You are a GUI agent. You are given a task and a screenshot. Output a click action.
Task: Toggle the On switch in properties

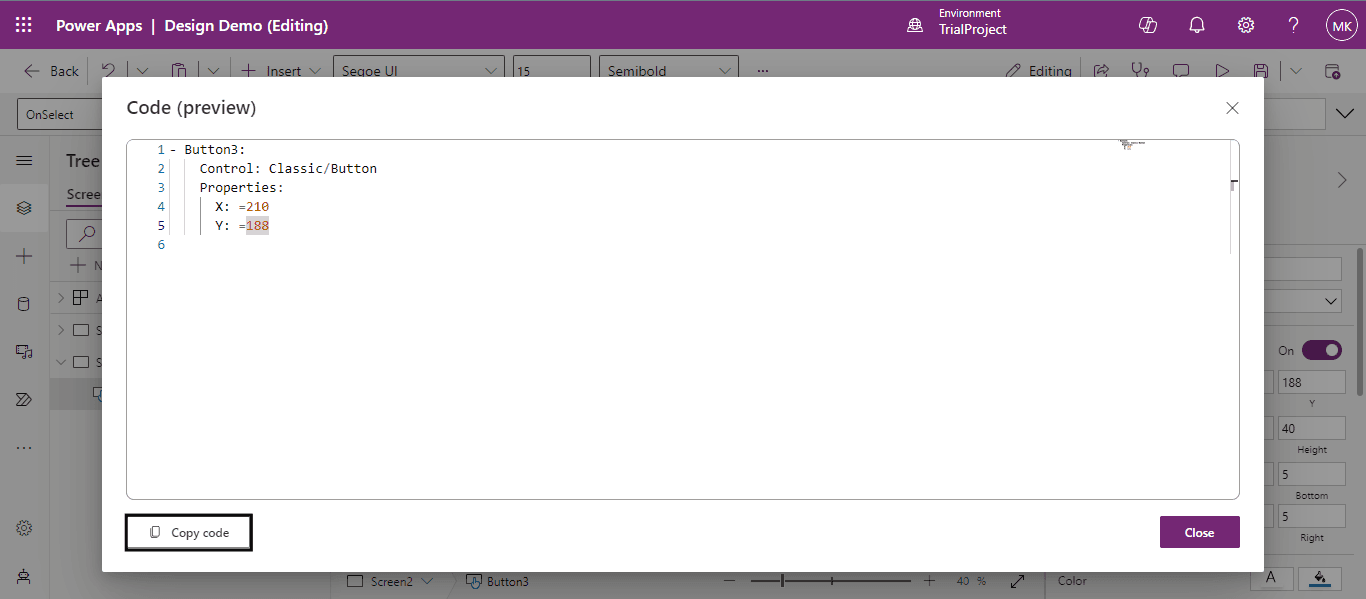pos(1320,350)
